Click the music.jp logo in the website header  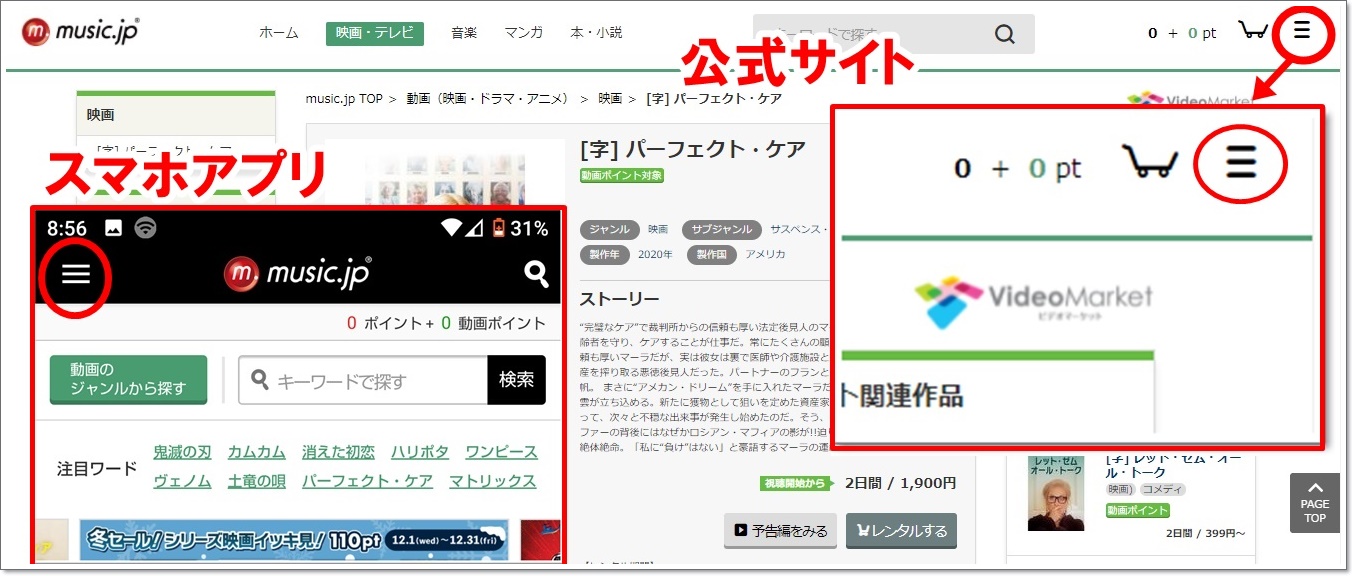coord(80,31)
